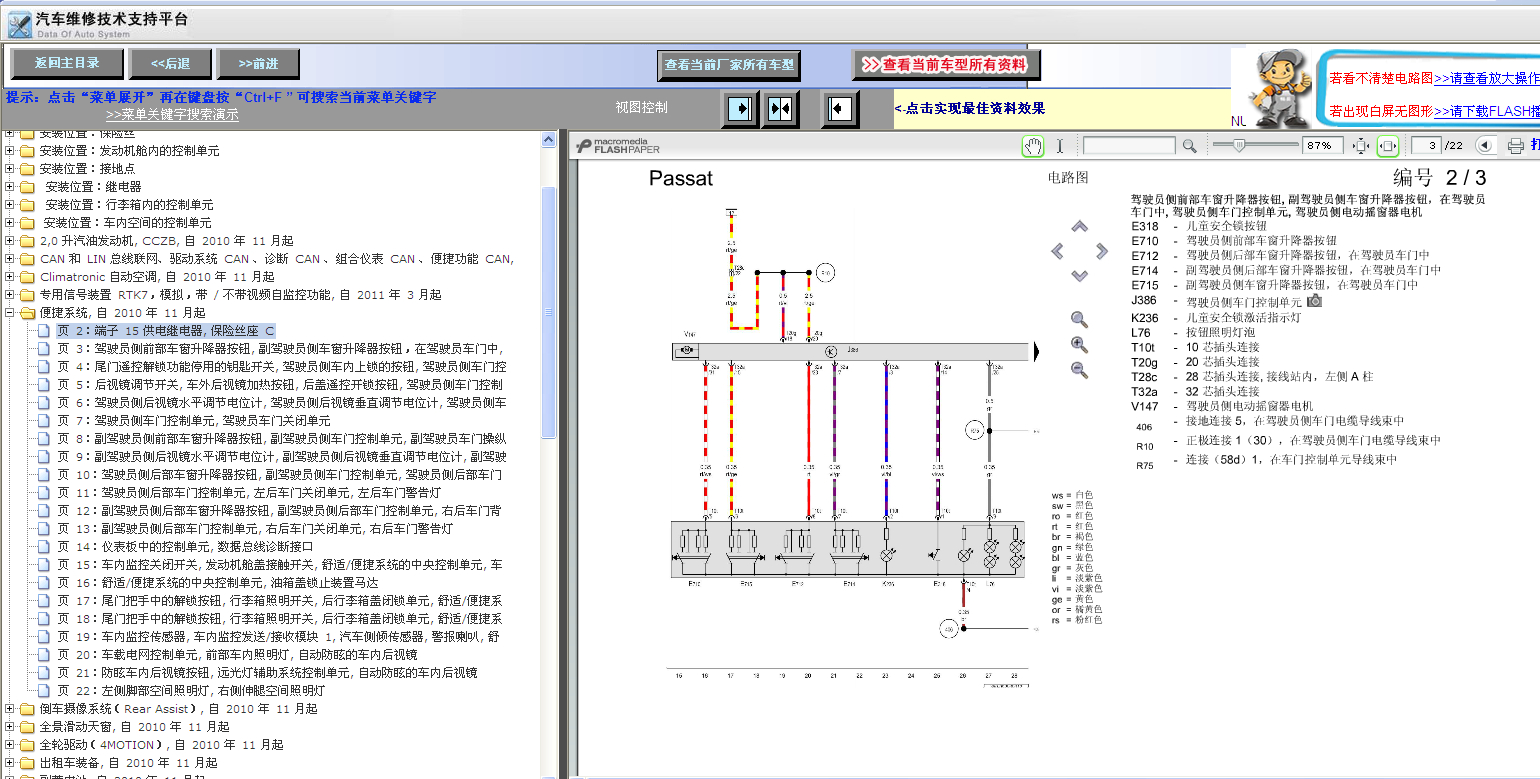This screenshot has width=1540, height=779.
Task: Expand the Climatronic 自动空调 folder
Action: pyautogui.click(x=10, y=276)
